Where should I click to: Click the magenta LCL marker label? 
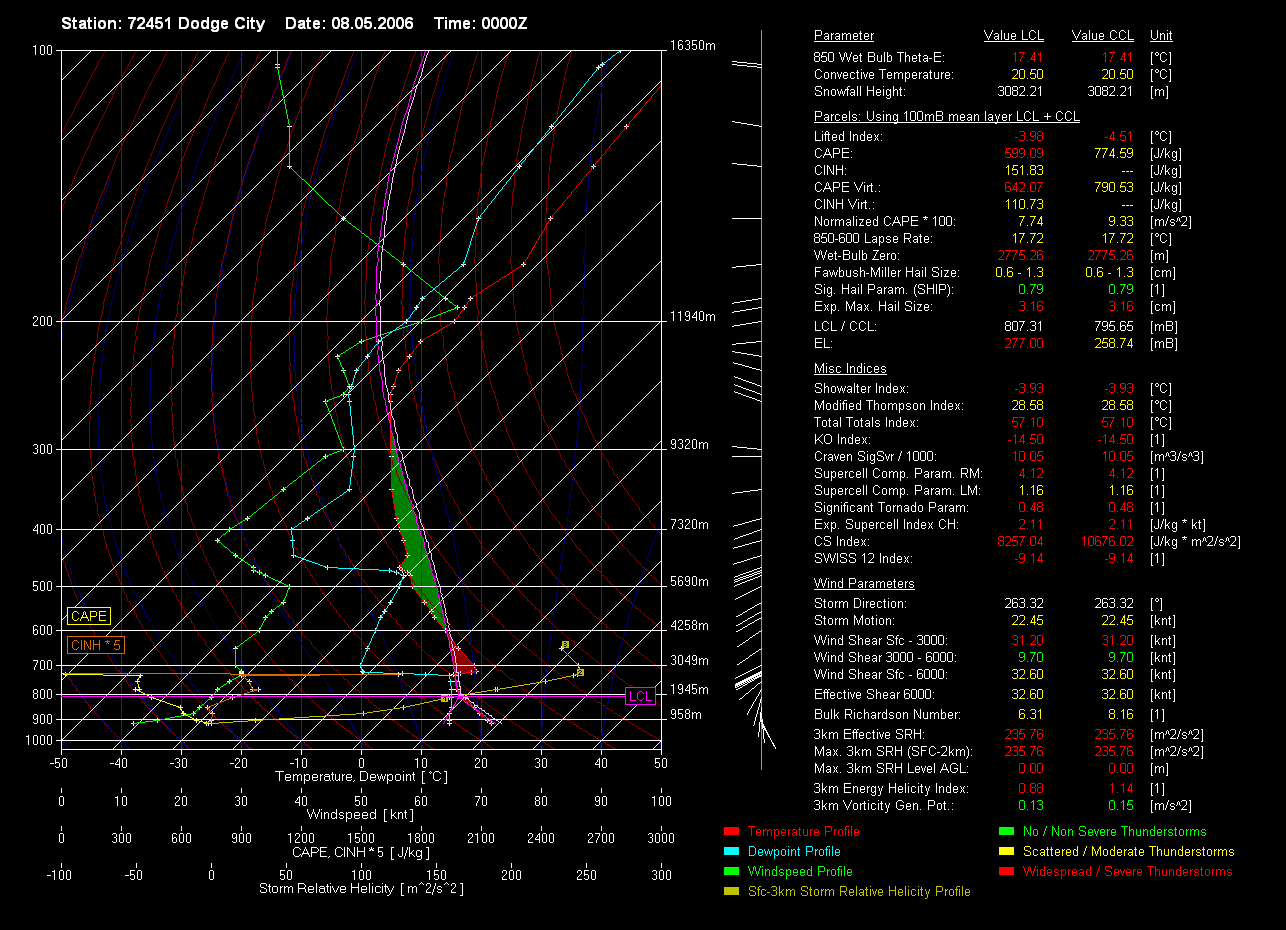639,697
